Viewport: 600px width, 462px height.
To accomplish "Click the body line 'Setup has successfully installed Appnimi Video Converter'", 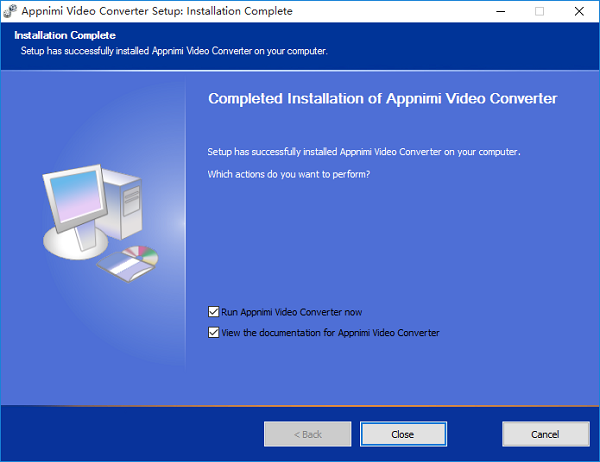I will point(364,152).
